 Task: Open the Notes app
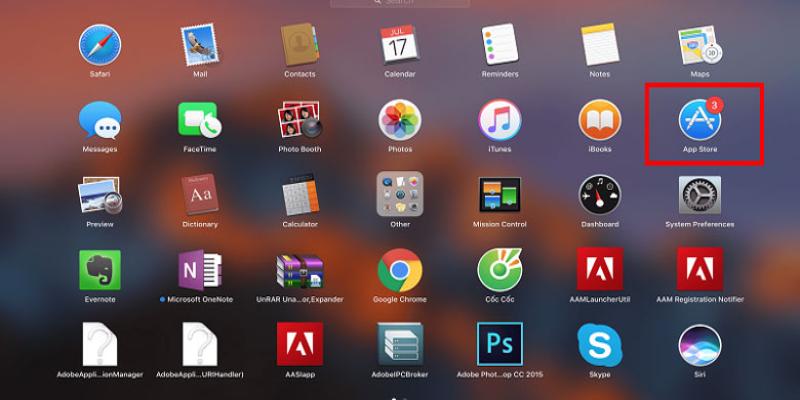[x=600, y=44]
